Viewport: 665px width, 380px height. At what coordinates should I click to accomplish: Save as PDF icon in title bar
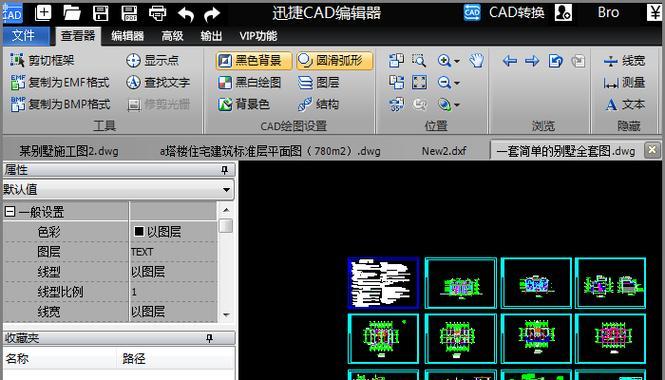129,13
